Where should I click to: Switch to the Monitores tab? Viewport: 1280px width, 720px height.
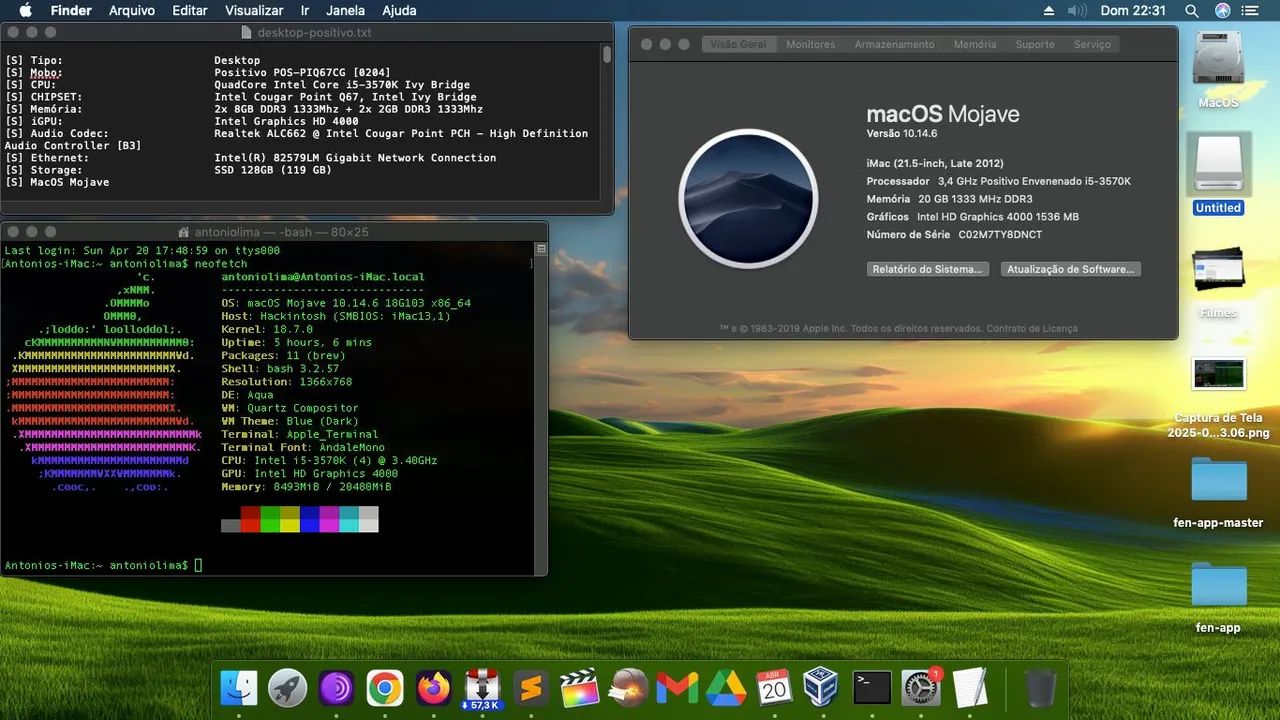pyautogui.click(x=810, y=44)
